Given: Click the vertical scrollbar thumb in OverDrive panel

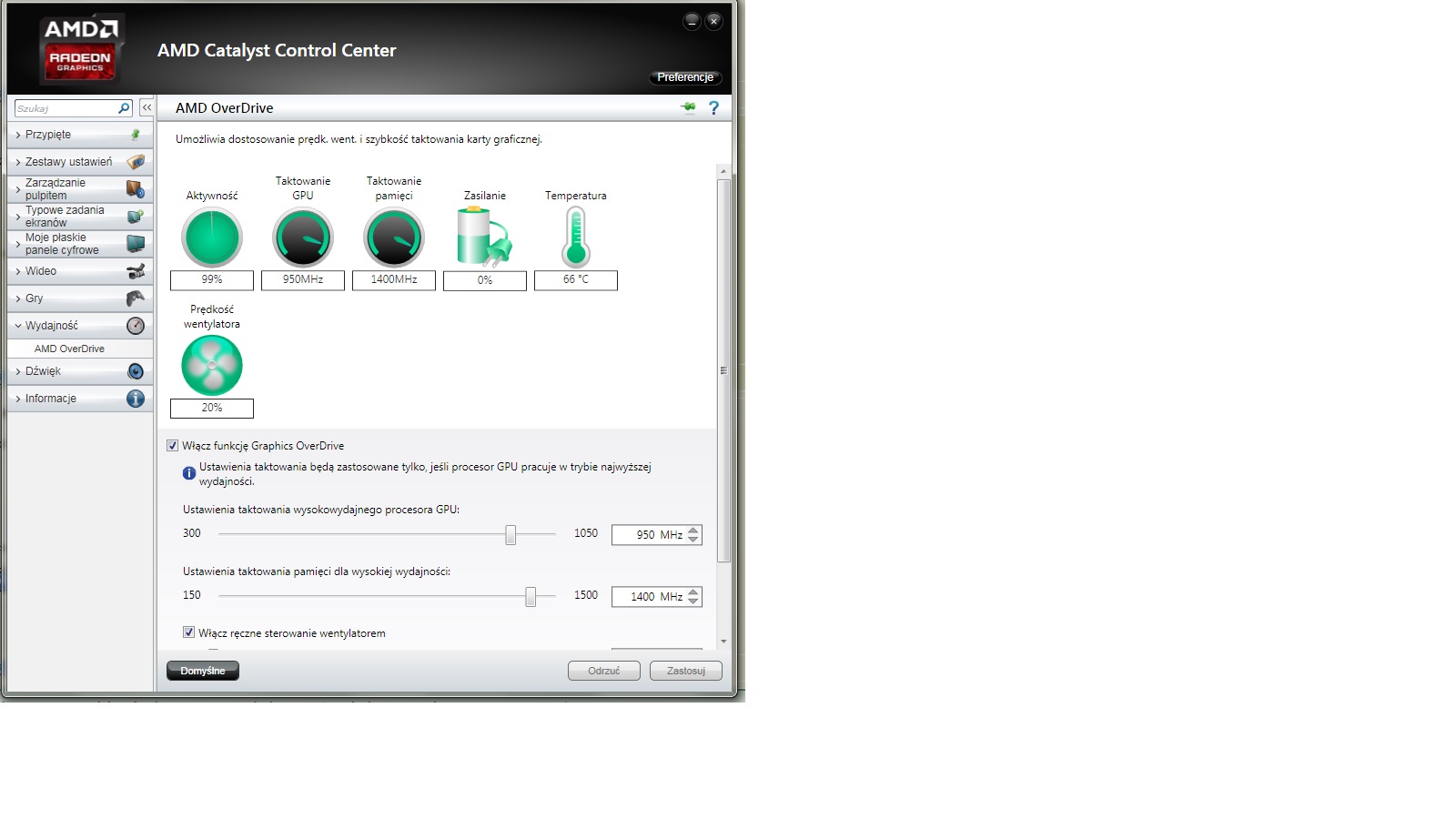Looking at the screenshot, I should [723, 370].
